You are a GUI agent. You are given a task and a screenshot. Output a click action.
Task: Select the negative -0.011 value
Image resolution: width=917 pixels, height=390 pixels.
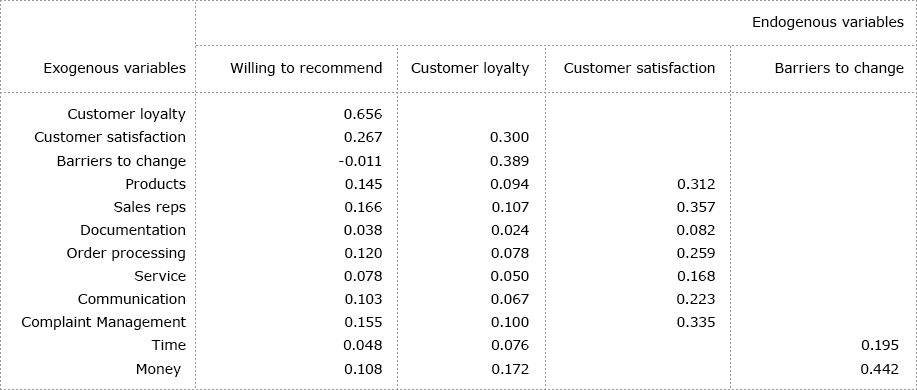(x=360, y=161)
